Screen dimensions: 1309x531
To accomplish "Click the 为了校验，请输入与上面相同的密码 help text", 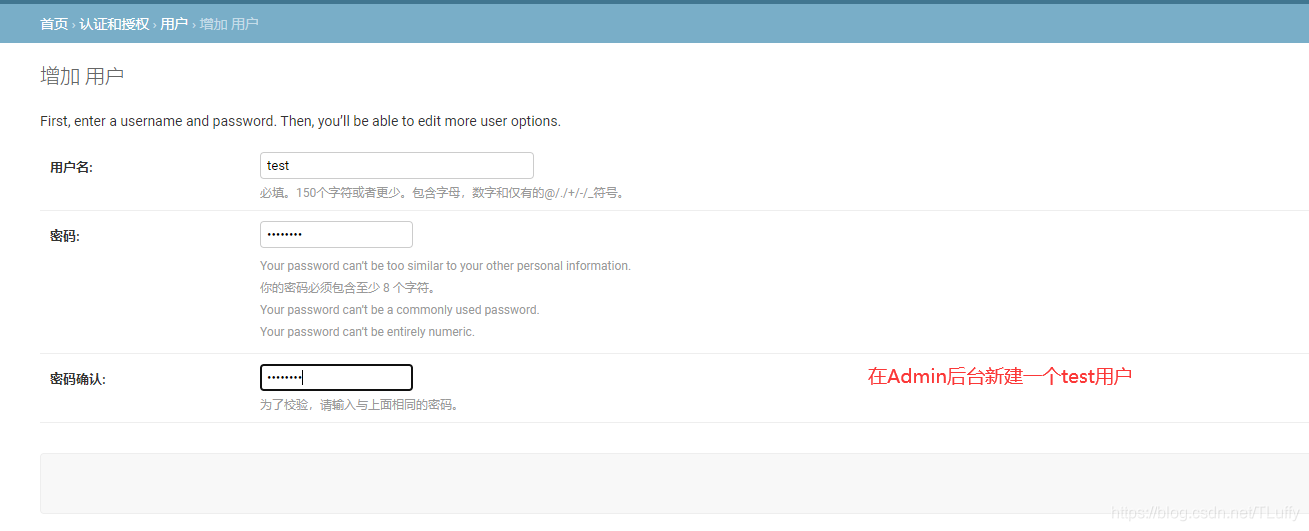I will pyautogui.click(x=360, y=405).
